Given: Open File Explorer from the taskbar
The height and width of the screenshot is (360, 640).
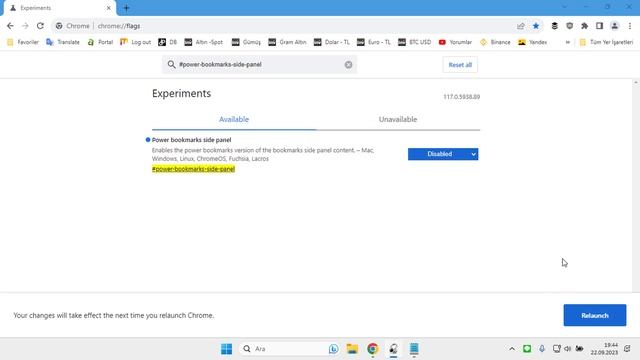Looking at the screenshot, I should (352, 349).
